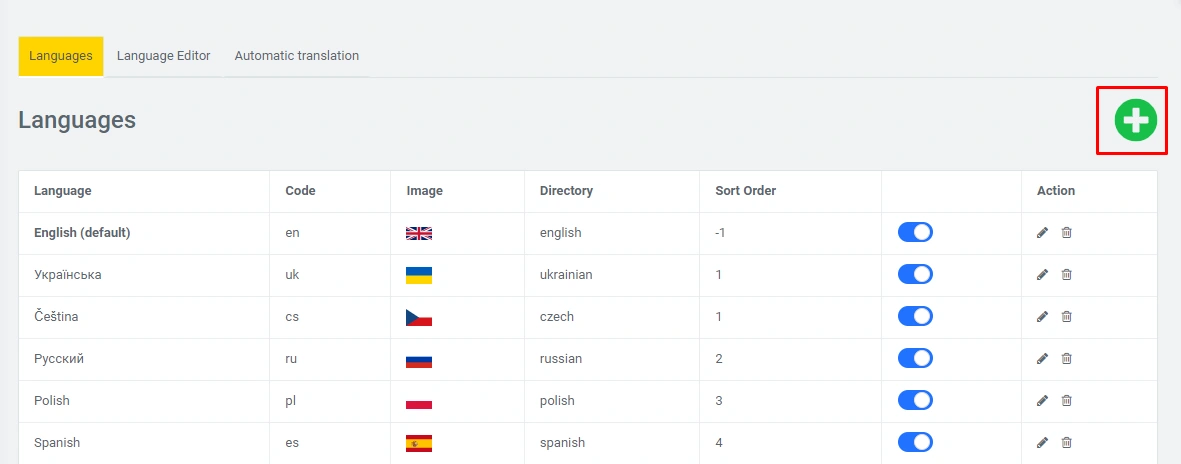Delete the Українська language via trash icon
The image size is (1181, 464).
[1066, 275]
